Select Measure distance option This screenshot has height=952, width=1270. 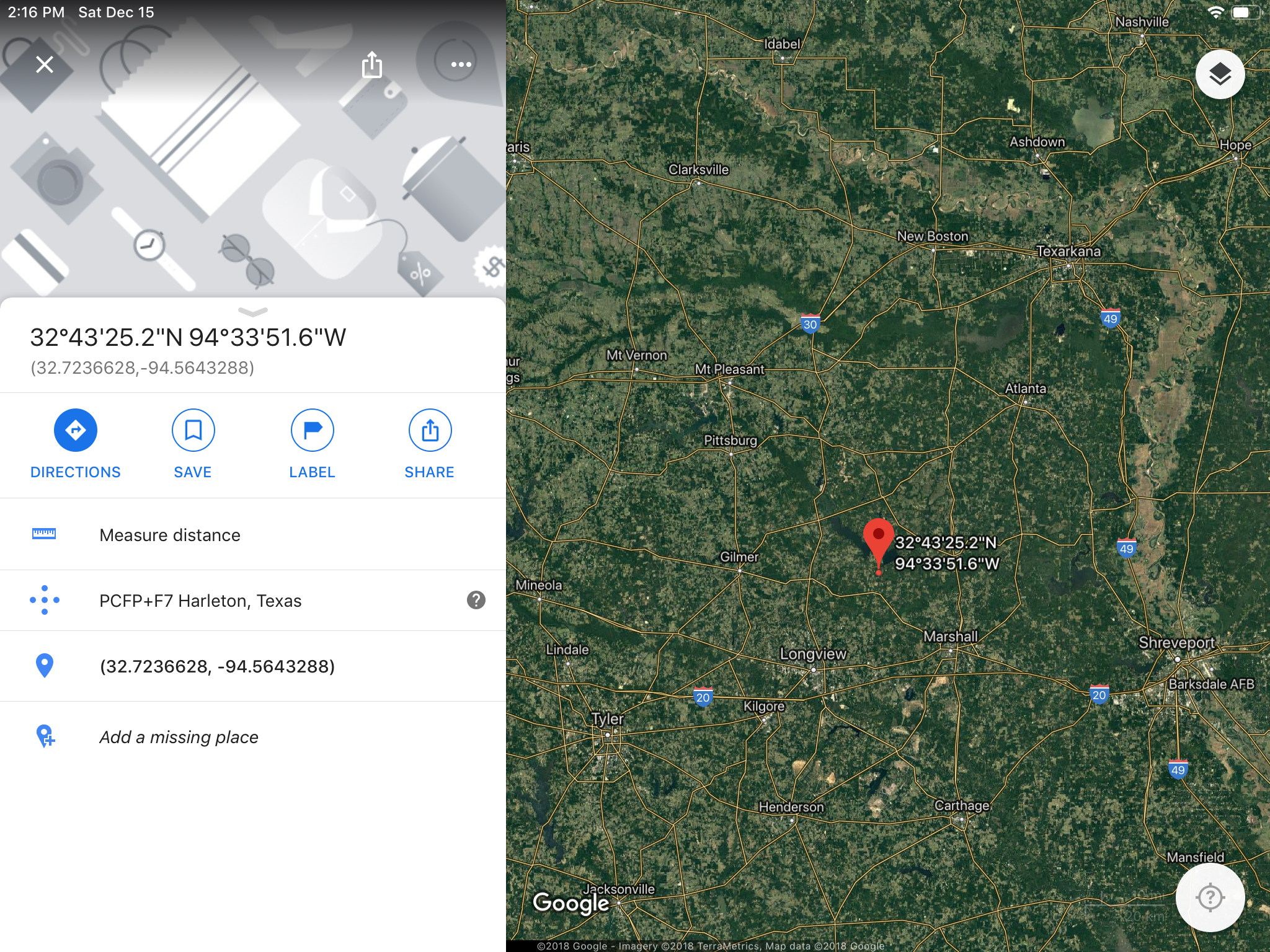tap(253, 535)
